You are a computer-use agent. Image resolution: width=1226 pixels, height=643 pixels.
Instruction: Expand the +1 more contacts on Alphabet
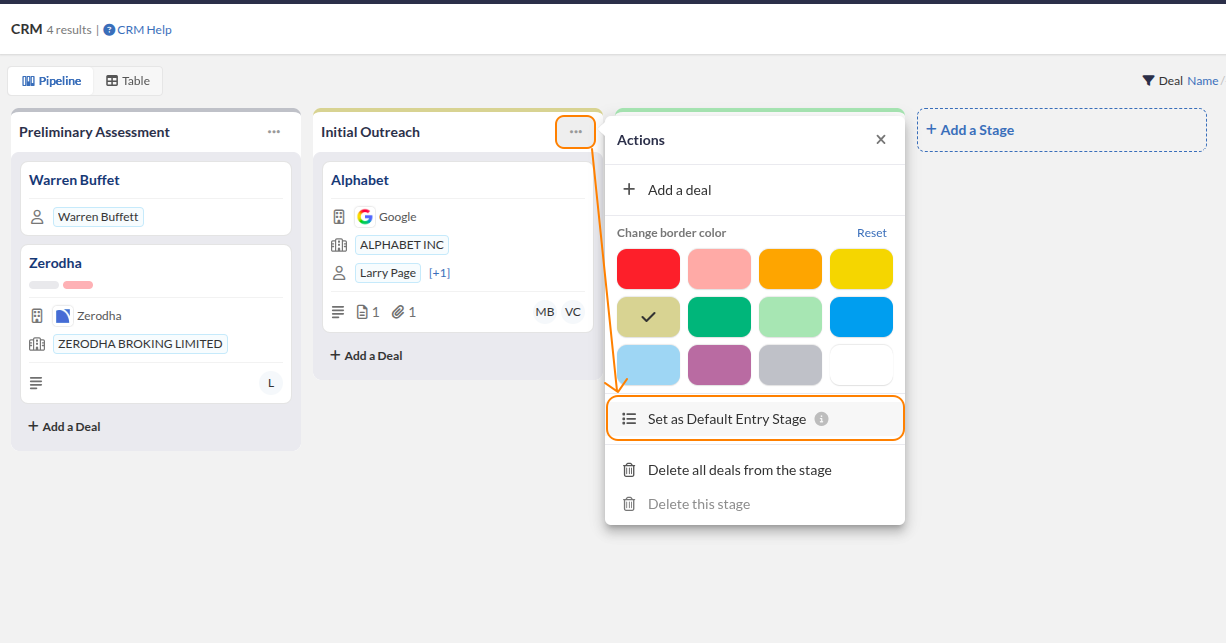point(439,273)
